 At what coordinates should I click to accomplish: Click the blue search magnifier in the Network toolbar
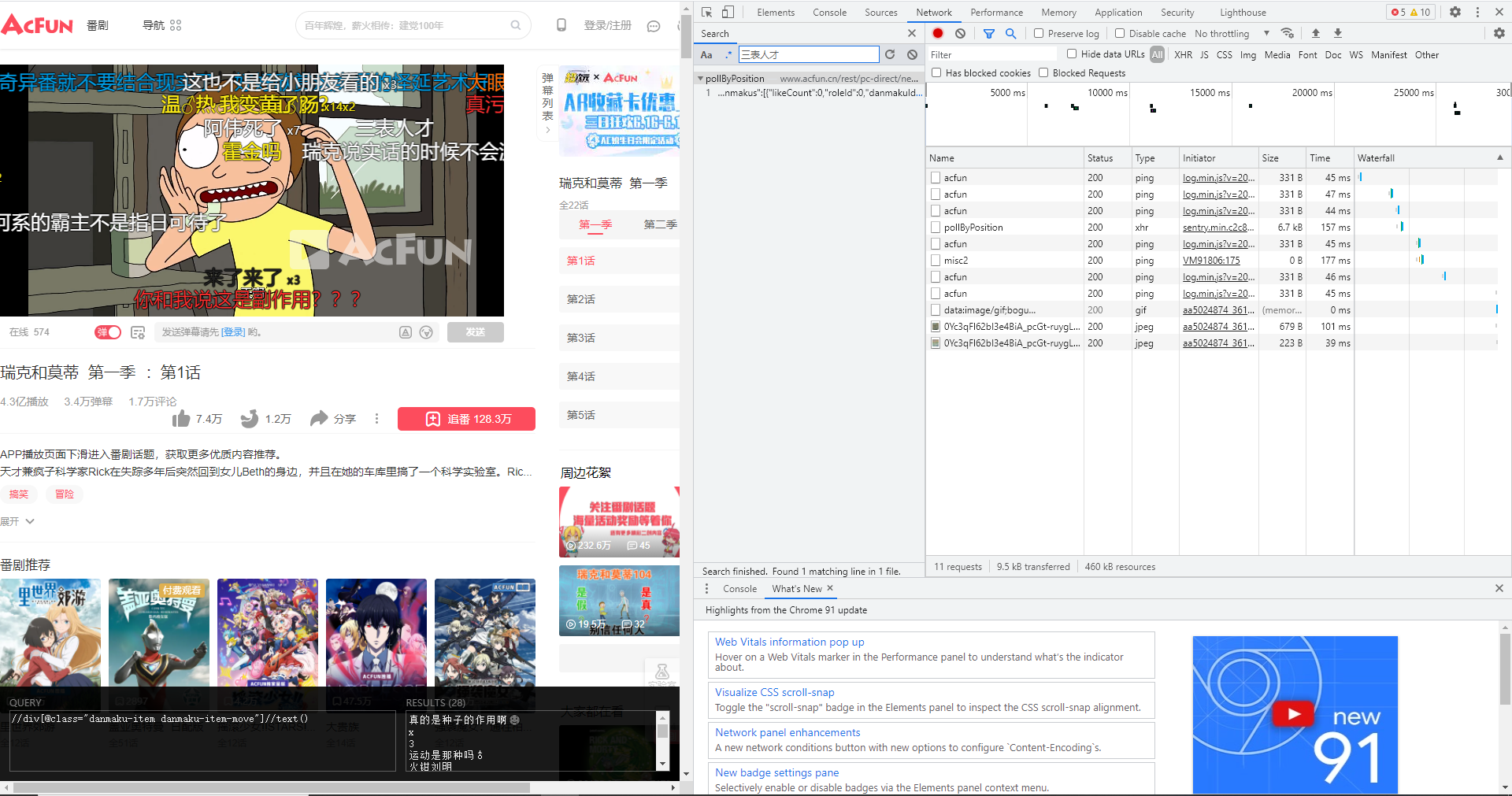click(1011, 33)
